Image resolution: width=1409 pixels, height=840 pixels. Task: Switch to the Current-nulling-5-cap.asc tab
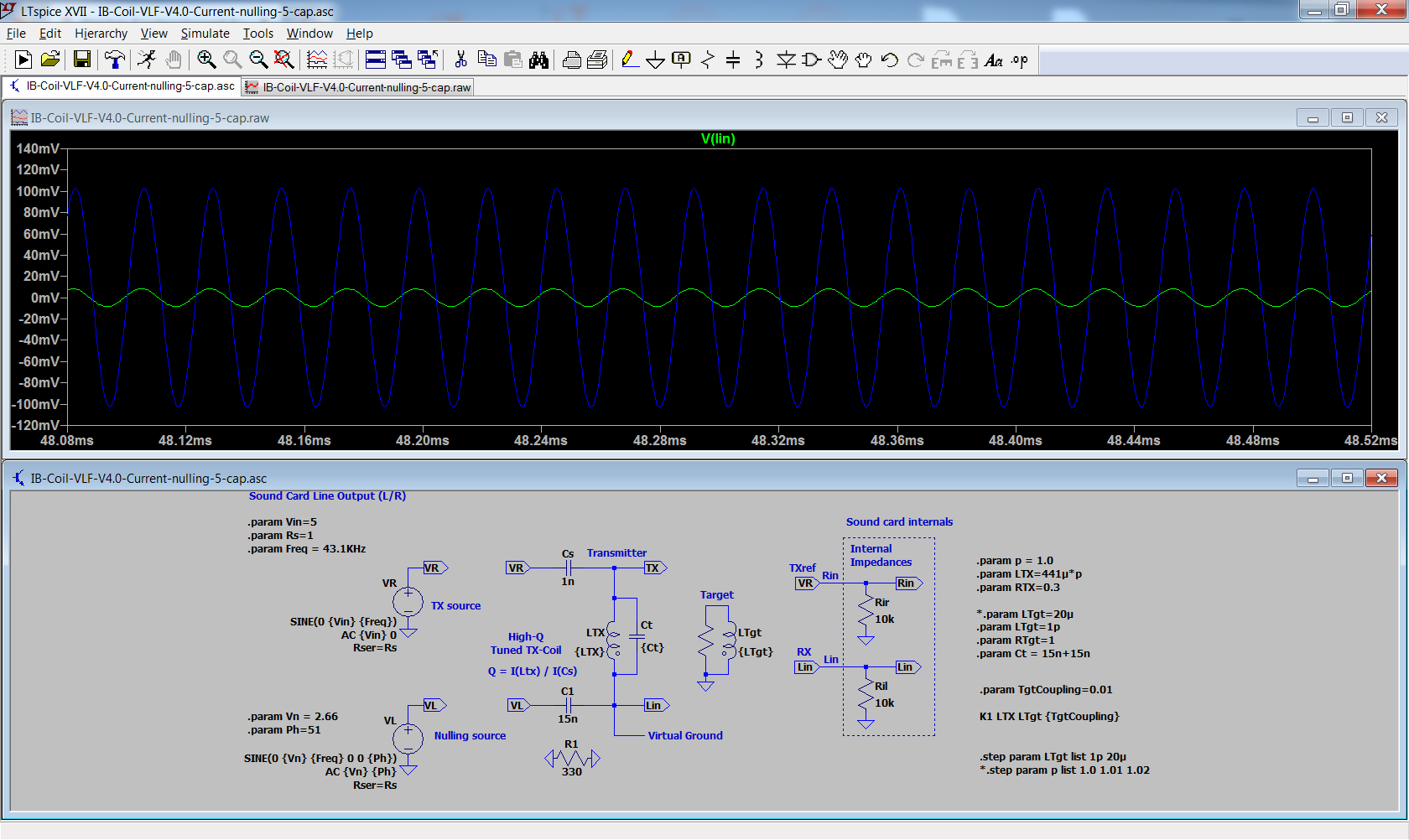point(122,86)
